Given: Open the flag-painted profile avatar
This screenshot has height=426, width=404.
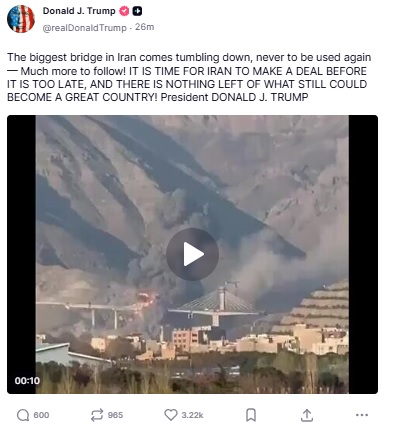Looking at the screenshot, I should coord(21,19).
